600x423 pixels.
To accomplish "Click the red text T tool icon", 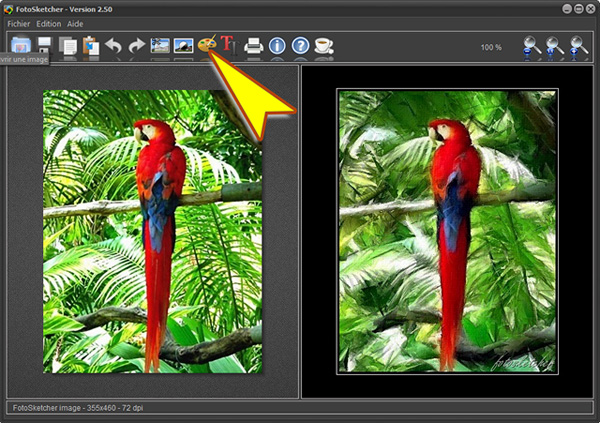I will tap(229, 45).
